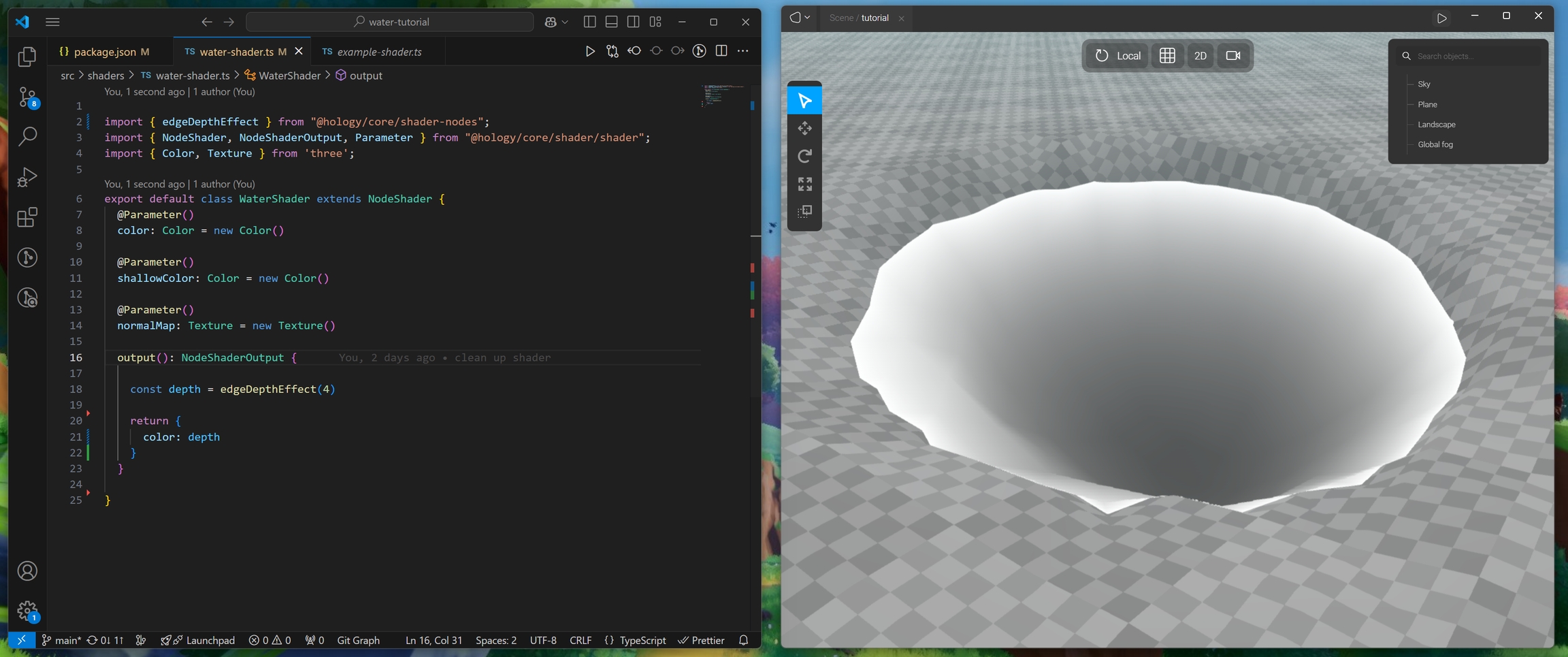Toggle Local transform space button

click(x=1117, y=56)
